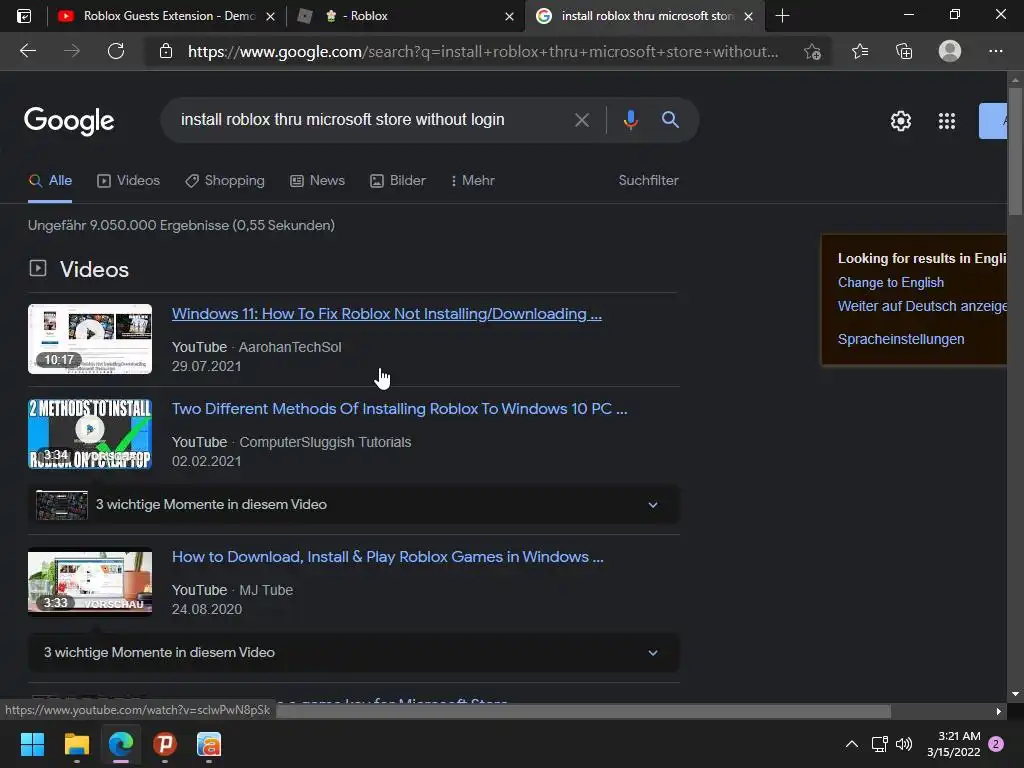Select the Bilder results tab
This screenshot has width=1024, height=768.
coord(398,181)
